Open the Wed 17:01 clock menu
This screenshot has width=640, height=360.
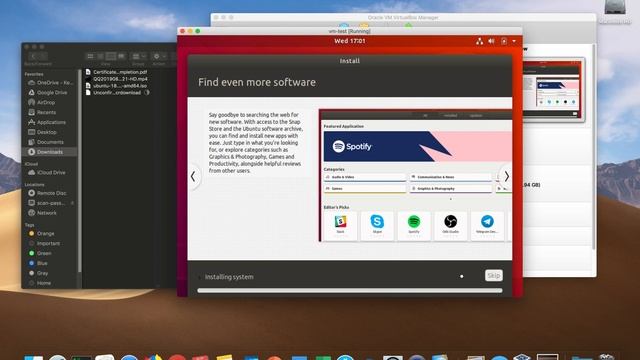[x=350, y=41]
